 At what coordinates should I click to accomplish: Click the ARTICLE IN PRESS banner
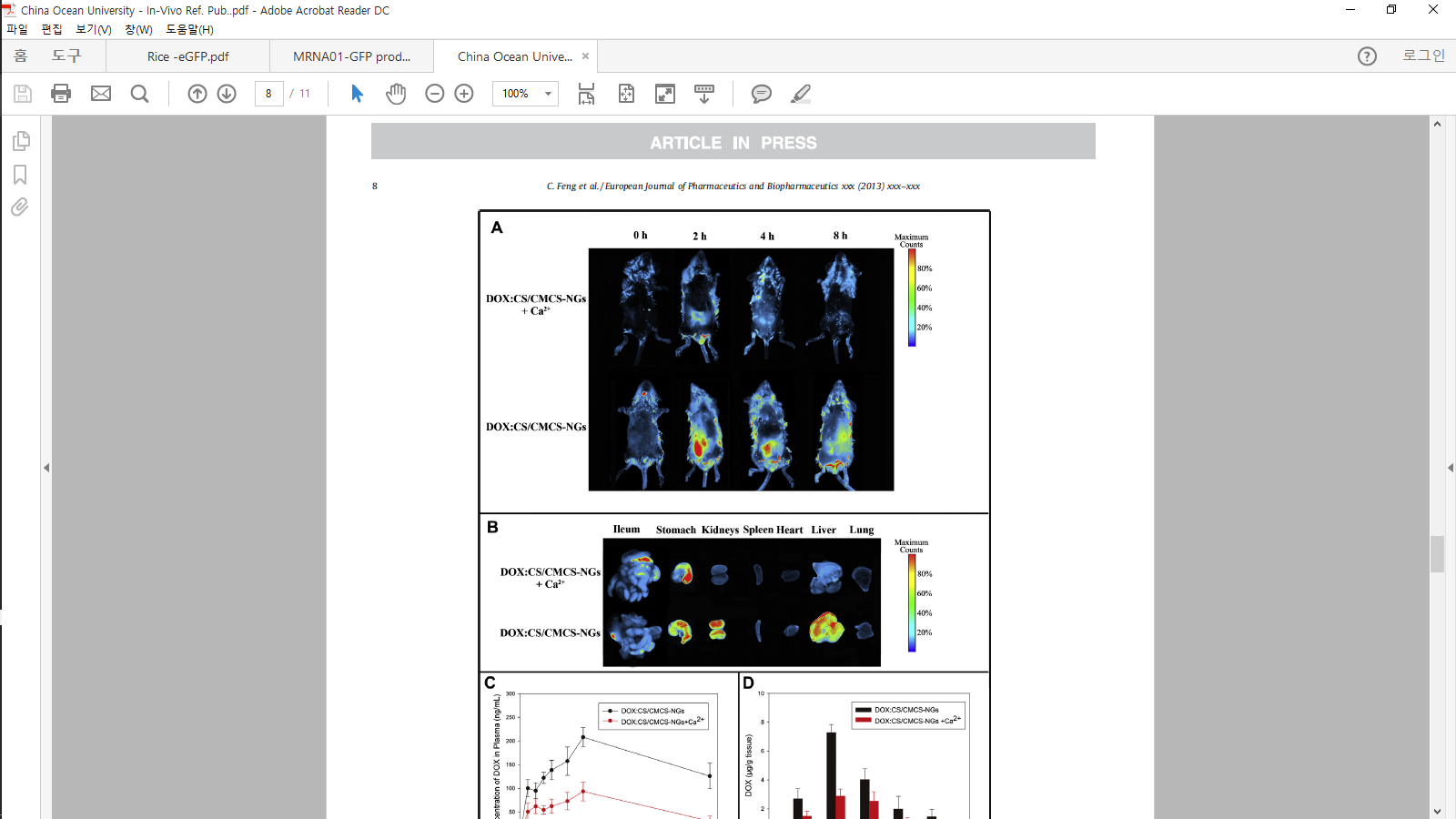[733, 142]
